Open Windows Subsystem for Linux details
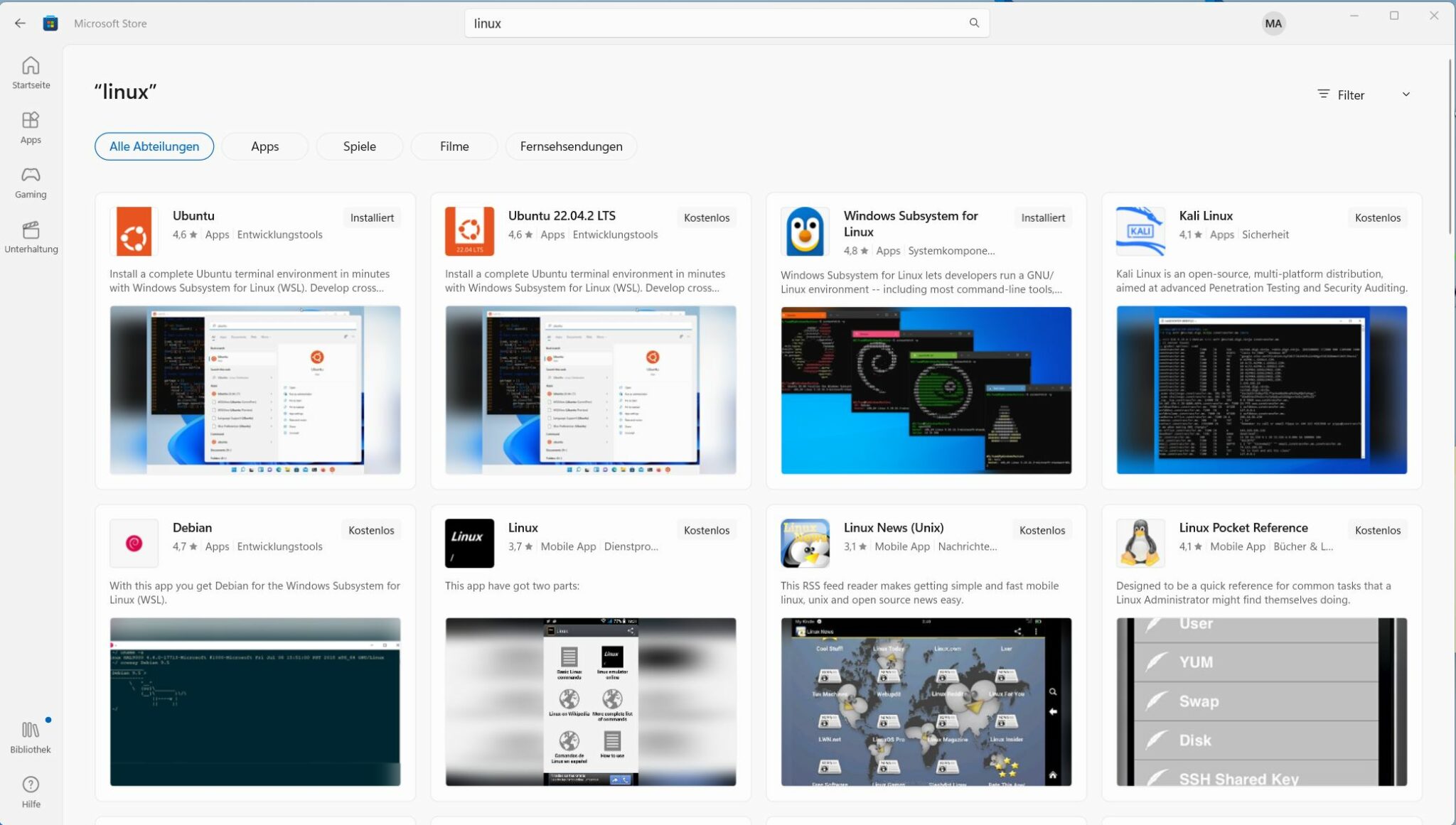This screenshot has height=825, width=1456. coord(911,223)
